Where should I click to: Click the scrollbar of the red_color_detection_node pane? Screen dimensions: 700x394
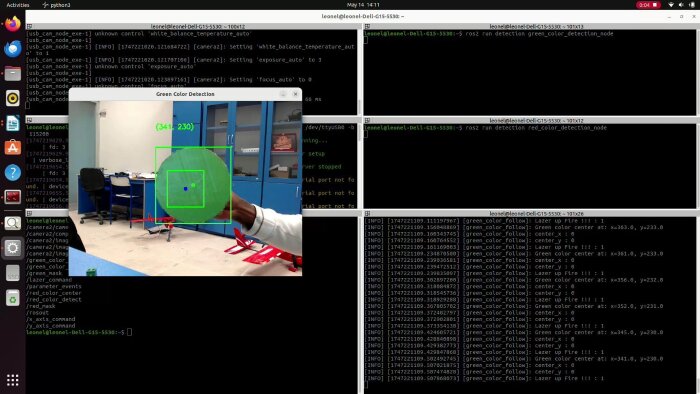697,166
